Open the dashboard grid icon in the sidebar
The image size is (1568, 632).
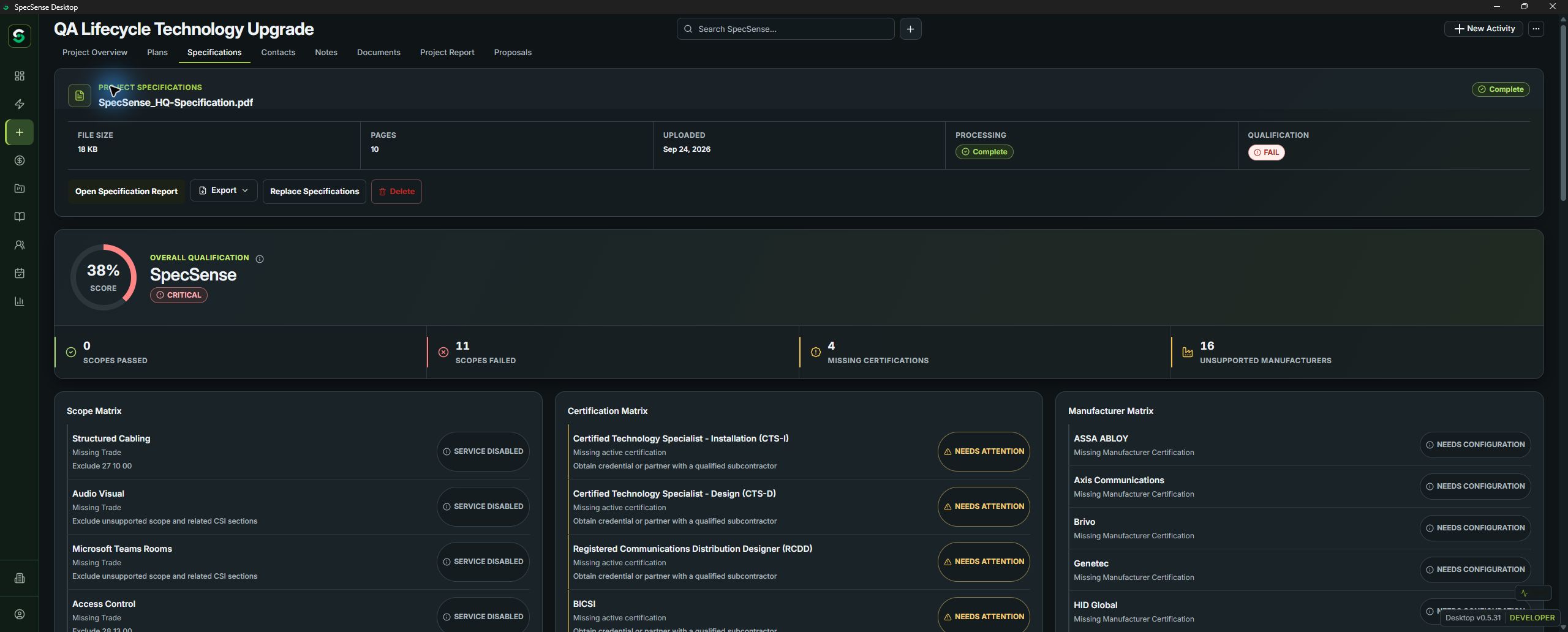point(20,76)
